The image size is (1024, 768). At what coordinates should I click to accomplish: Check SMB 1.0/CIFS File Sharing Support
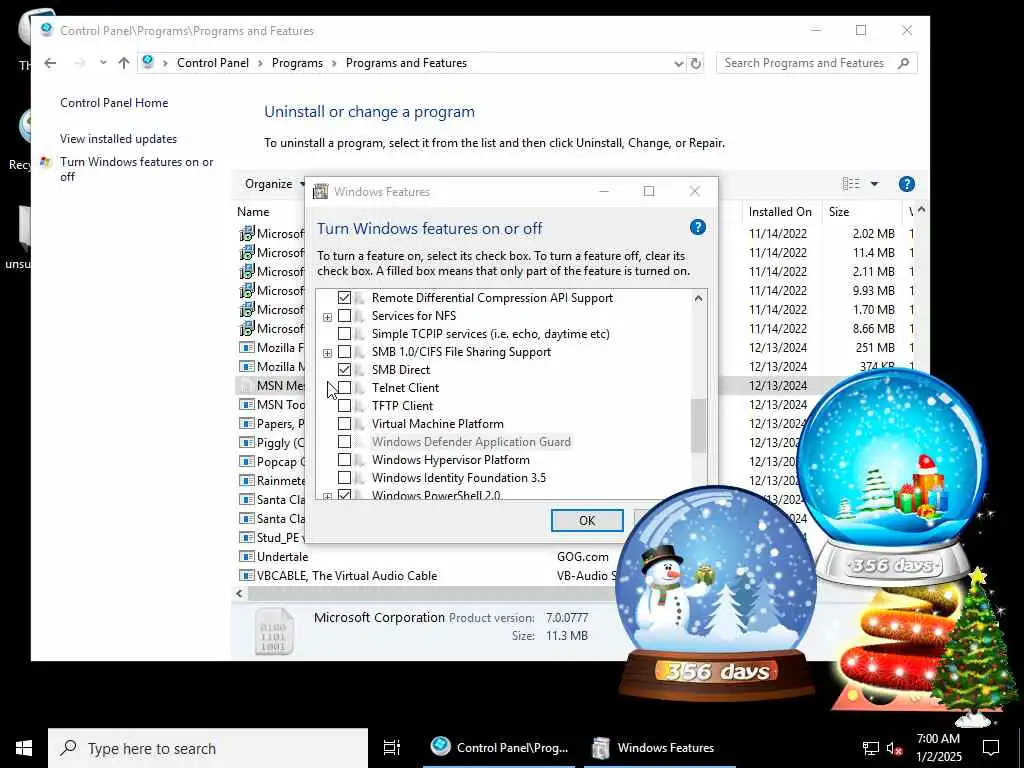click(344, 352)
